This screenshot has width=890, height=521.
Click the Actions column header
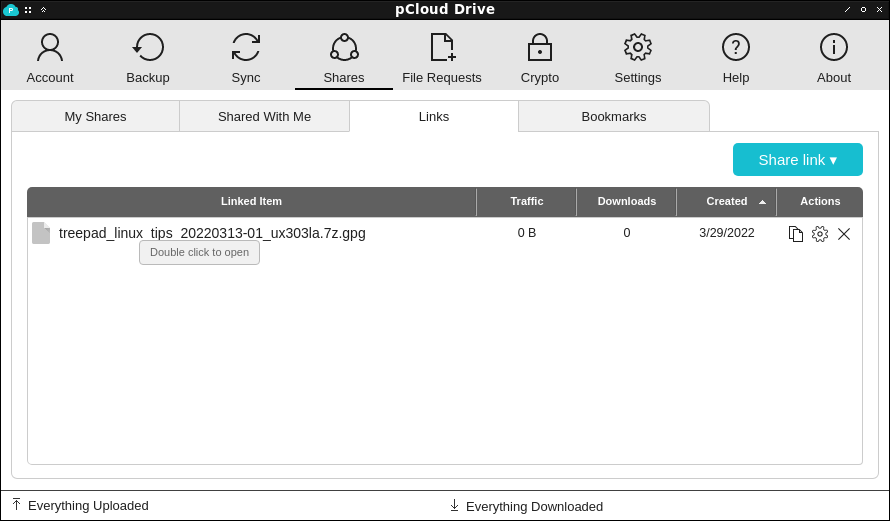click(x=820, y=201)
